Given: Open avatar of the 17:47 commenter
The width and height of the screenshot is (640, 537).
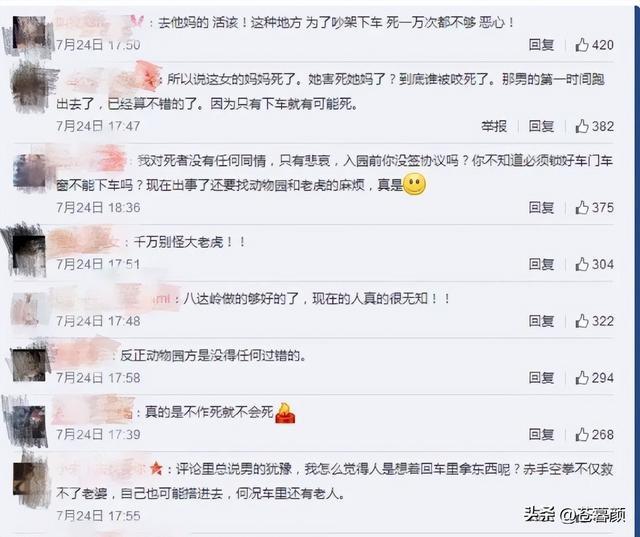Looking at the screenshot, I should click(31, 87).
